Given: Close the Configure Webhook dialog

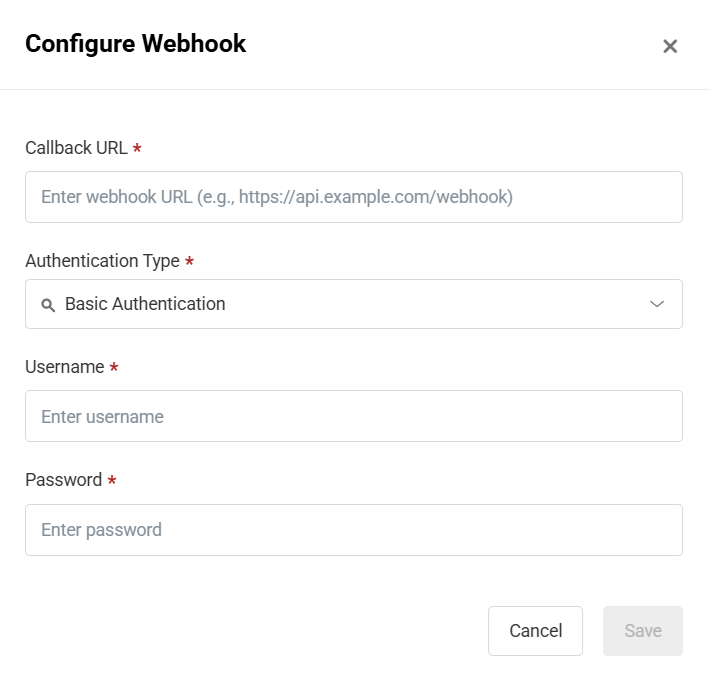Looking at the screenshot, I should 670,46.
